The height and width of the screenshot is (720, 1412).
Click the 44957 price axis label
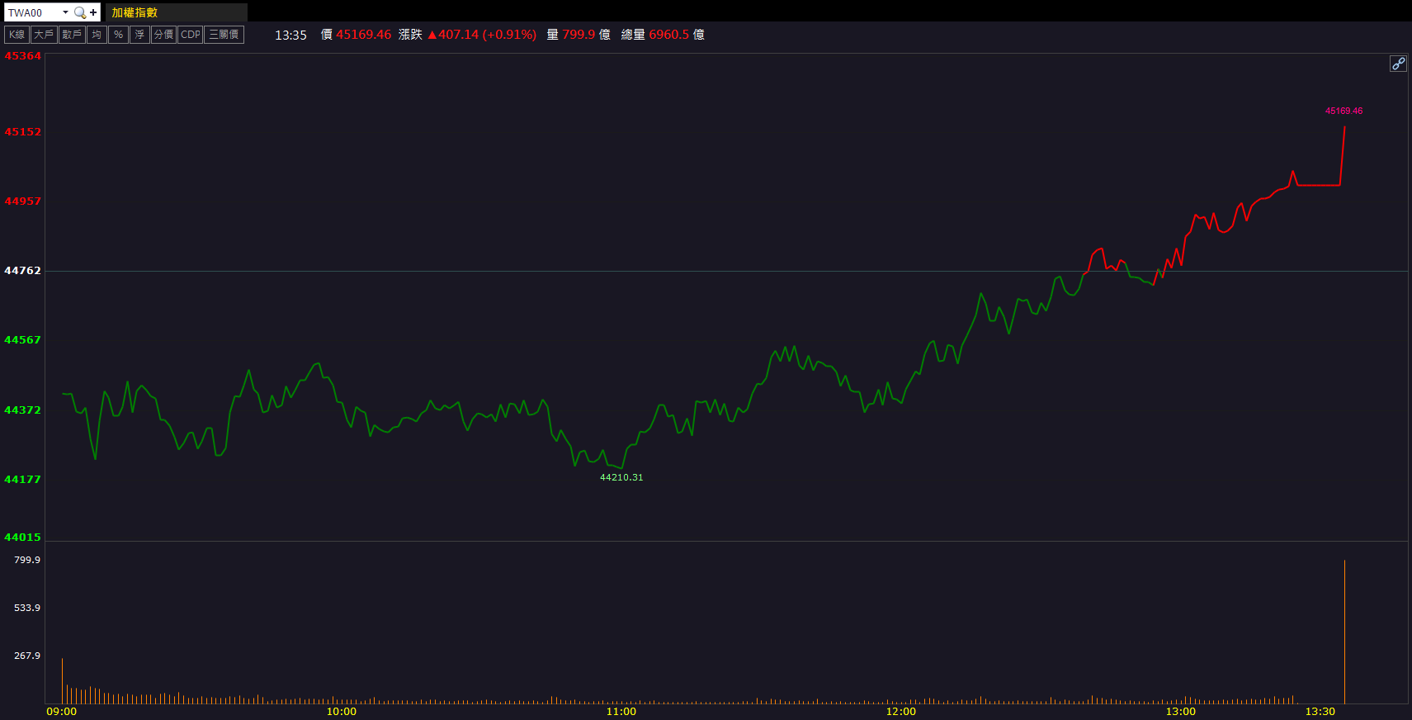pyautogui.click(x=23, y=201)
